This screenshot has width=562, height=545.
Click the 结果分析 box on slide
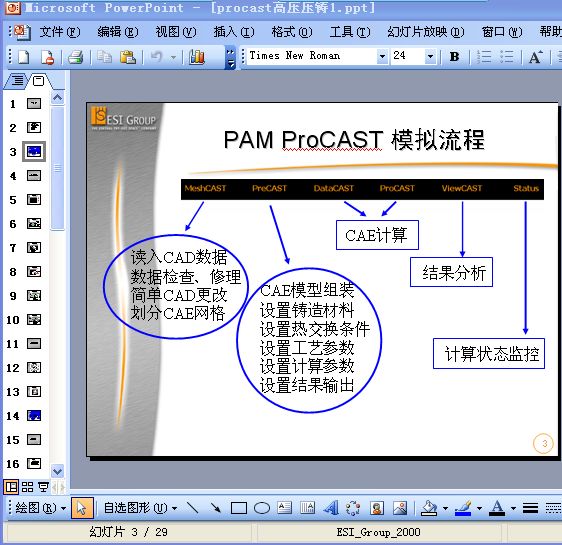(451, 272)
